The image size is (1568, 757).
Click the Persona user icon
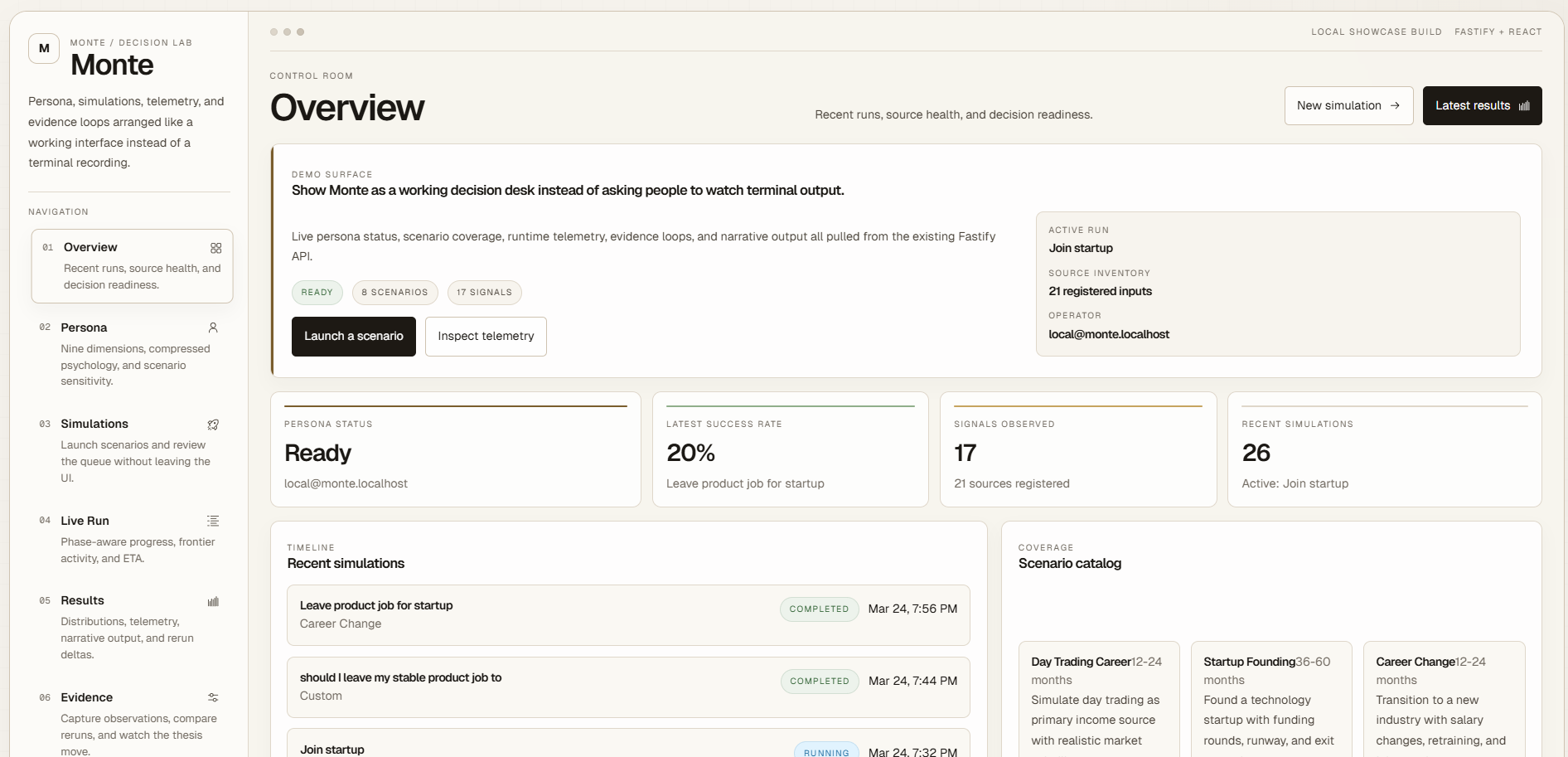tap(213, 328)
